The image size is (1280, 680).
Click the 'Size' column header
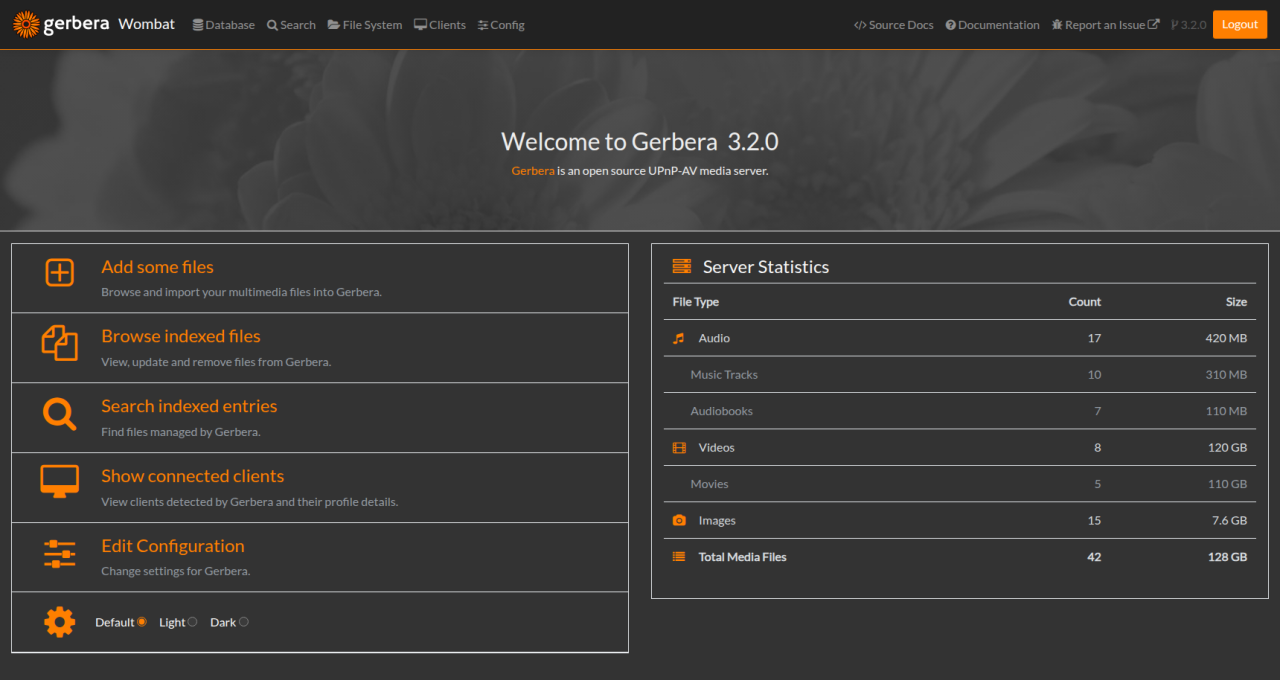coord(1237,302)
